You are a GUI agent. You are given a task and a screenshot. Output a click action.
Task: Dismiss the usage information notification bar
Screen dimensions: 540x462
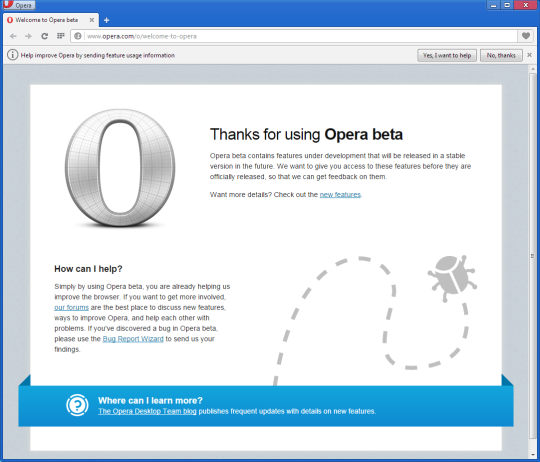(x=530, y=55)
